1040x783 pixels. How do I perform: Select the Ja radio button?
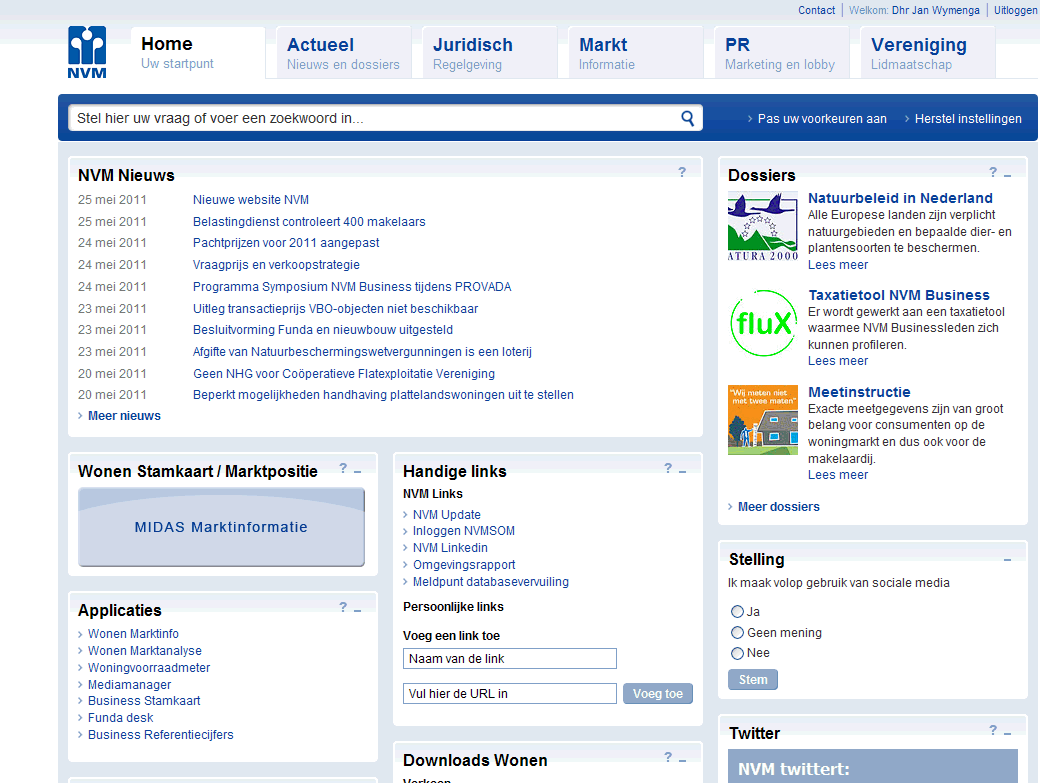point(737,611)
